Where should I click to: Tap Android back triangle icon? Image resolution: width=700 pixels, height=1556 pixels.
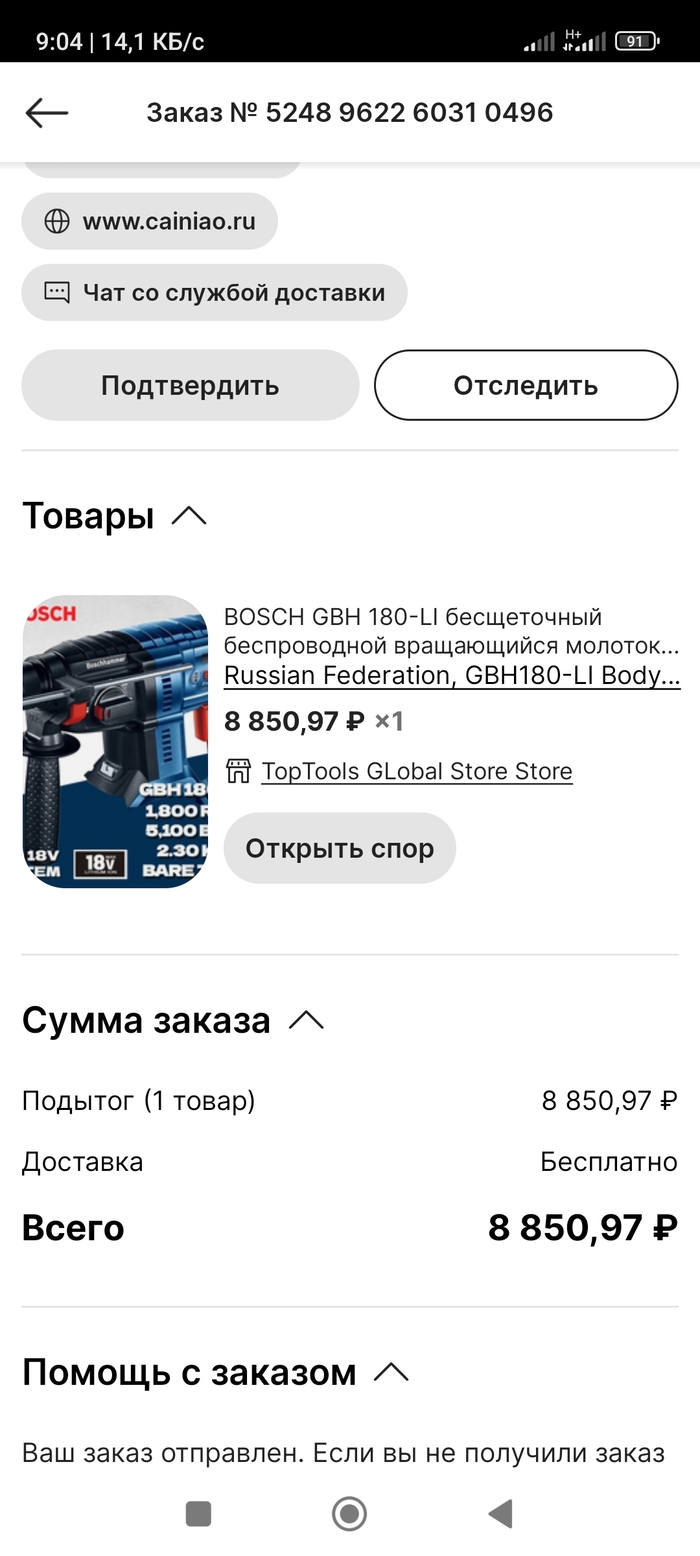click(x=500, y=1514)
